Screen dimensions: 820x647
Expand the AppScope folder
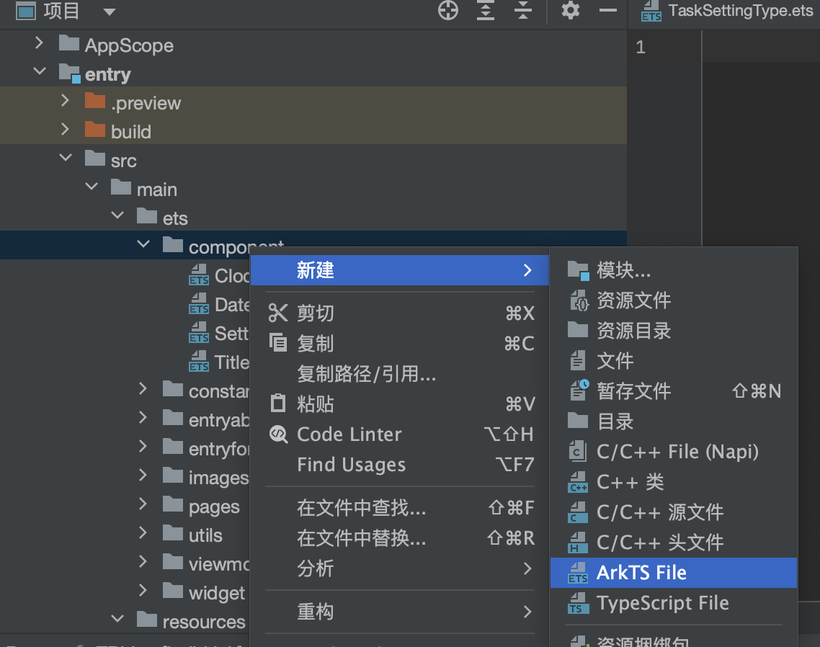click(40, 44)
